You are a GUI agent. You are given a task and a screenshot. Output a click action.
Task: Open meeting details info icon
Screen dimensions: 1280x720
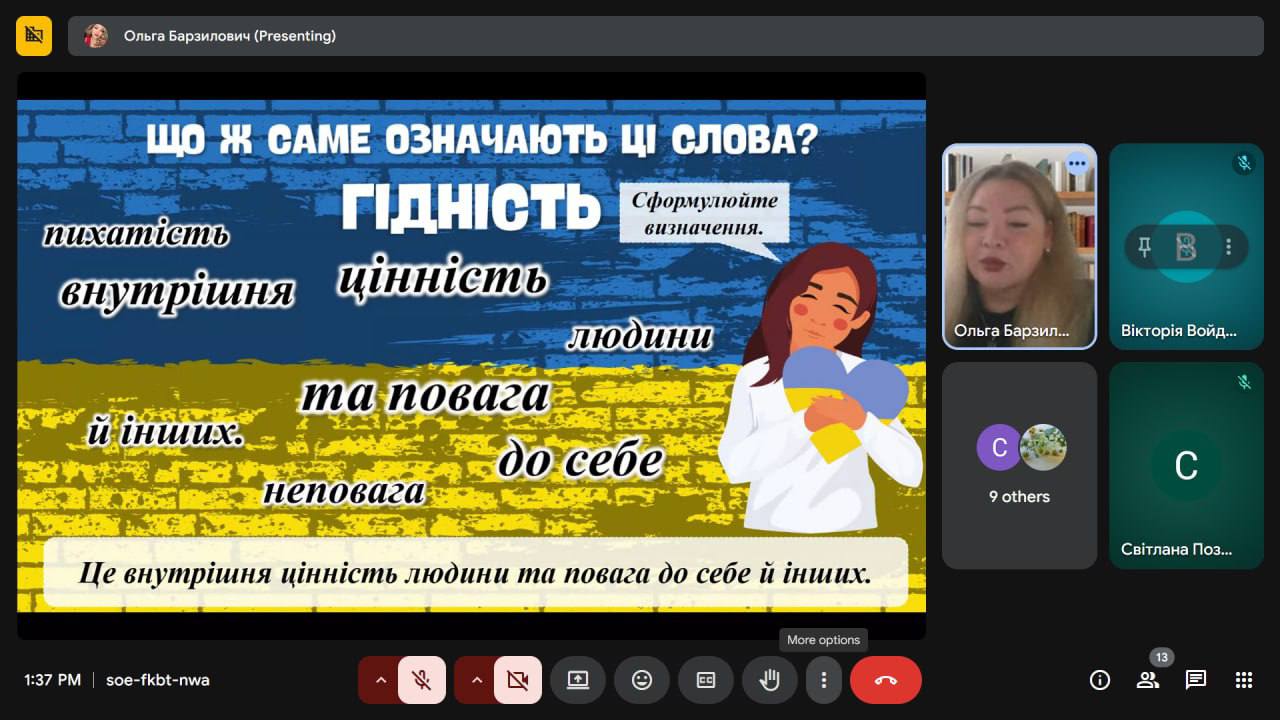[1100, 680]
